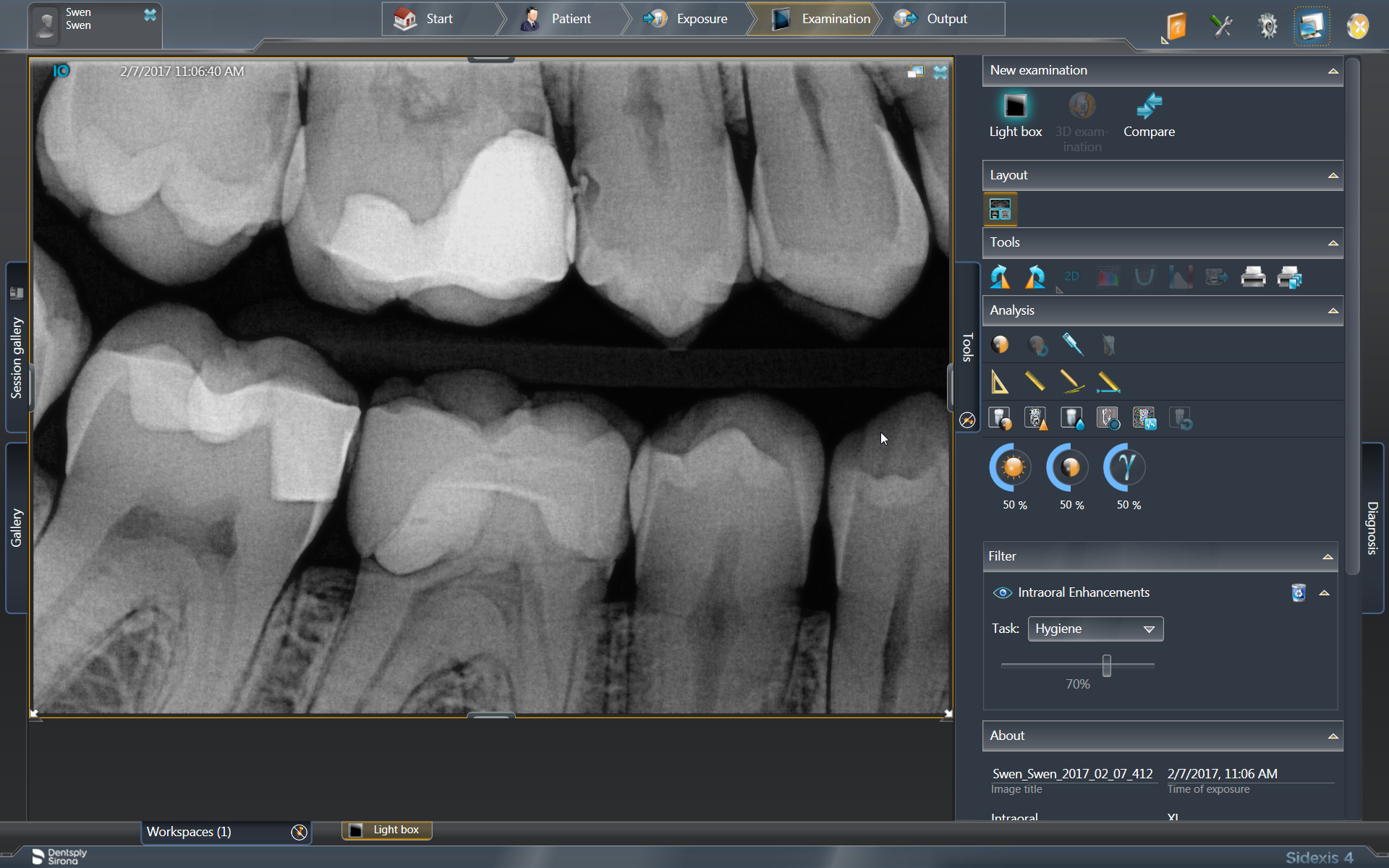Image resolution: width=1389 pixels, height=868 pixels.
Task: Open the Task Hygiene dropdown
Action: pos(1095,629)
